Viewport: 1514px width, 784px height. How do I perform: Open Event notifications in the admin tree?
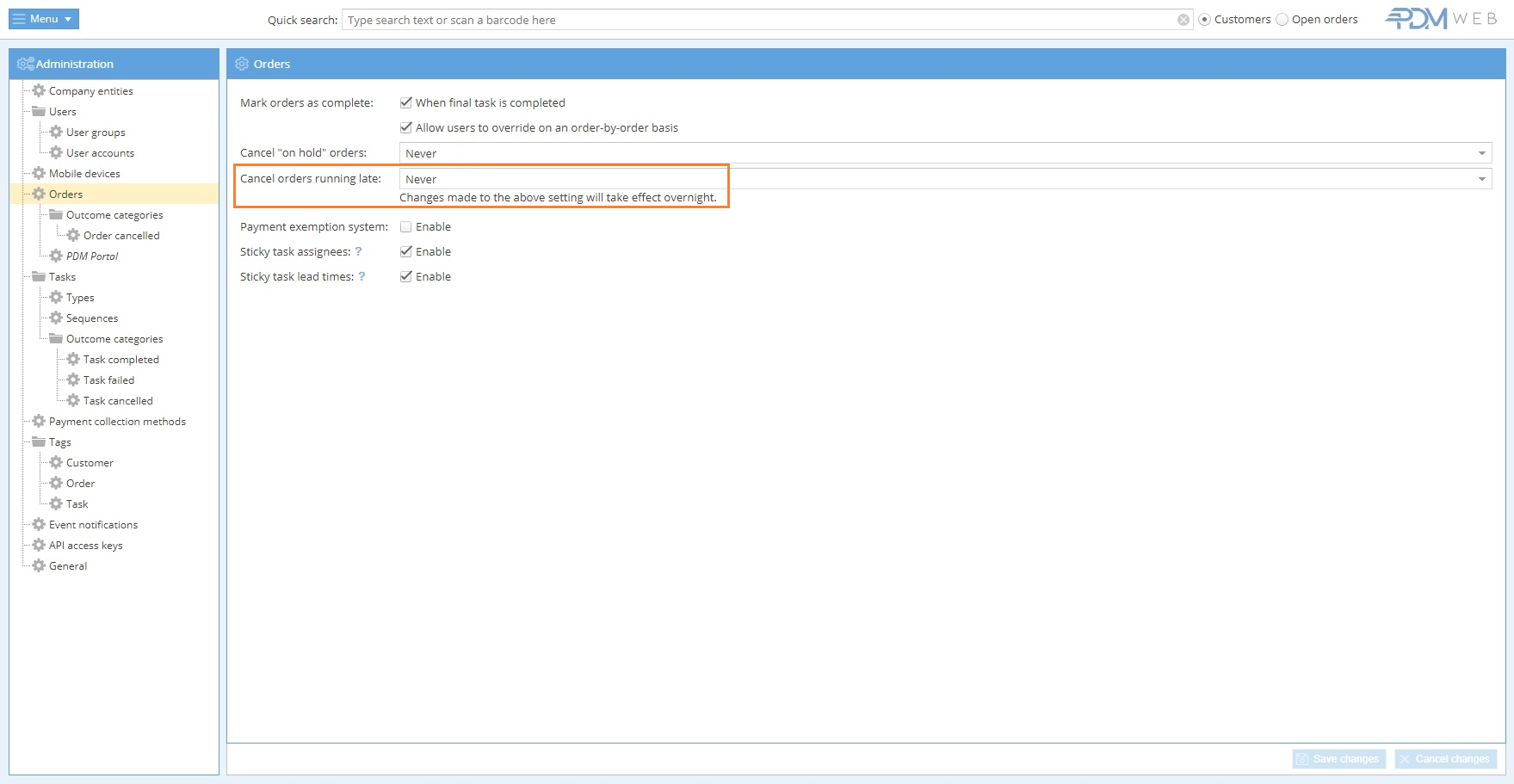[93, 525]
